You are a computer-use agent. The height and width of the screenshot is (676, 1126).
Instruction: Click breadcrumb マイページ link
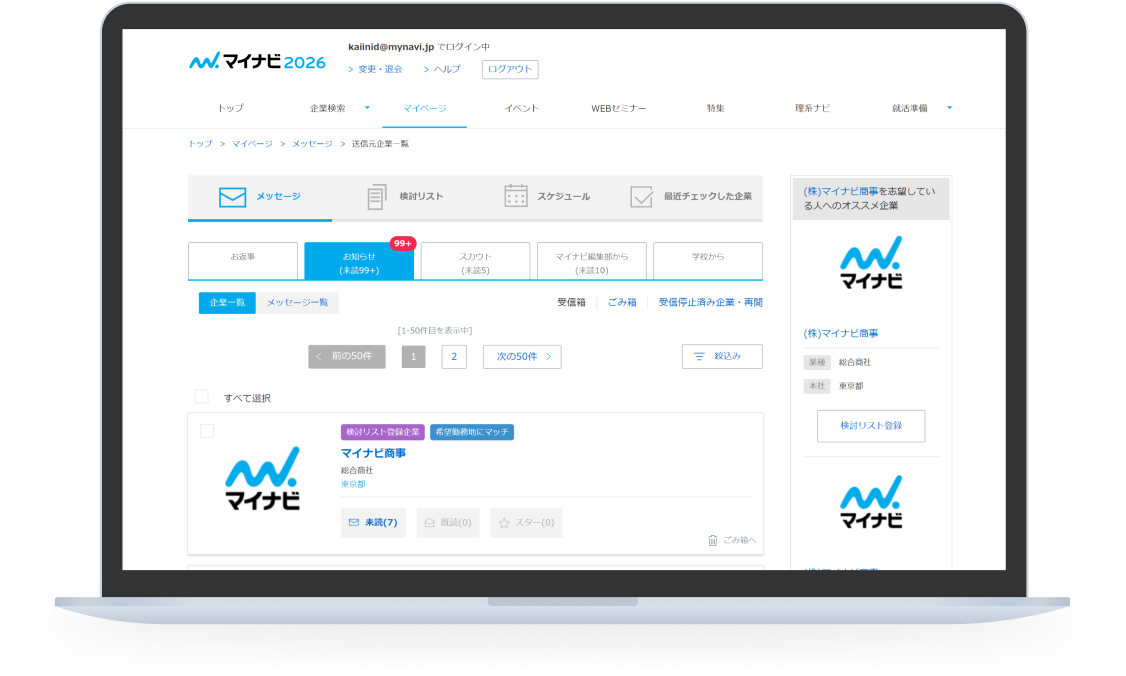click(x=252, y=144)
